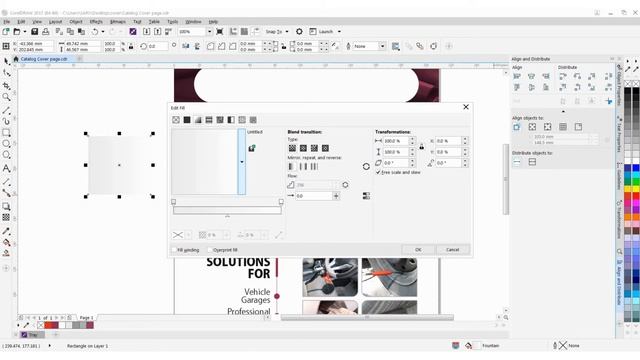
Task: Select Repeat and mirror fill option
Action: 303,167
